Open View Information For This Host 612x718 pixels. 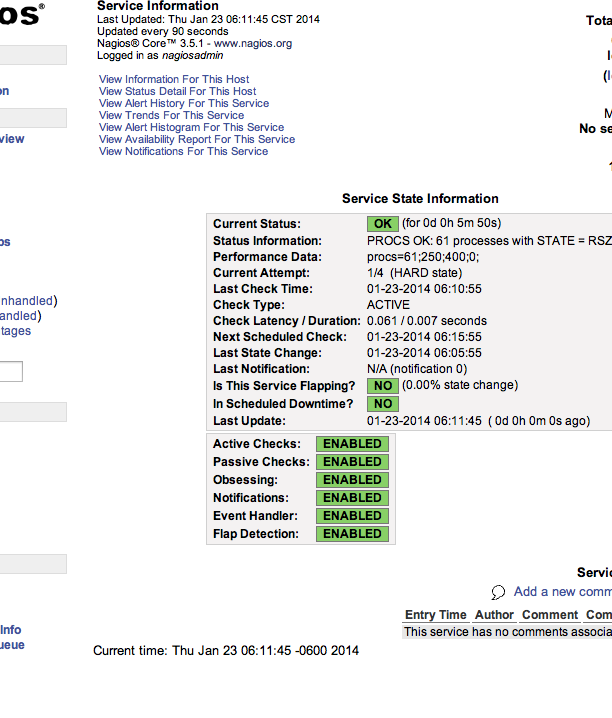[174, 79]
